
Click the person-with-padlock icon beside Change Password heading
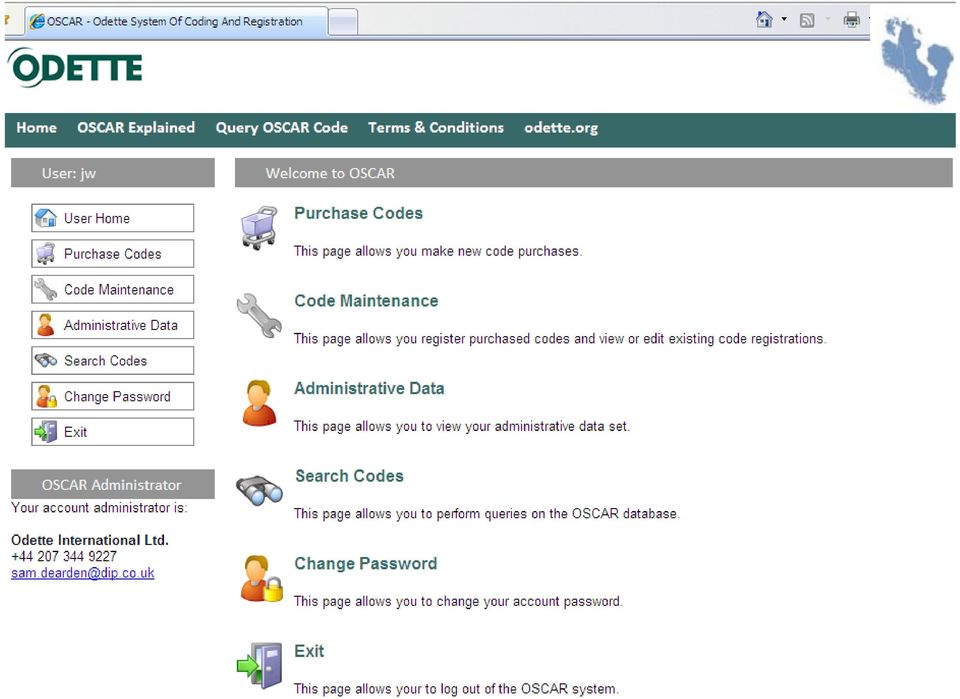pos(261,578)
